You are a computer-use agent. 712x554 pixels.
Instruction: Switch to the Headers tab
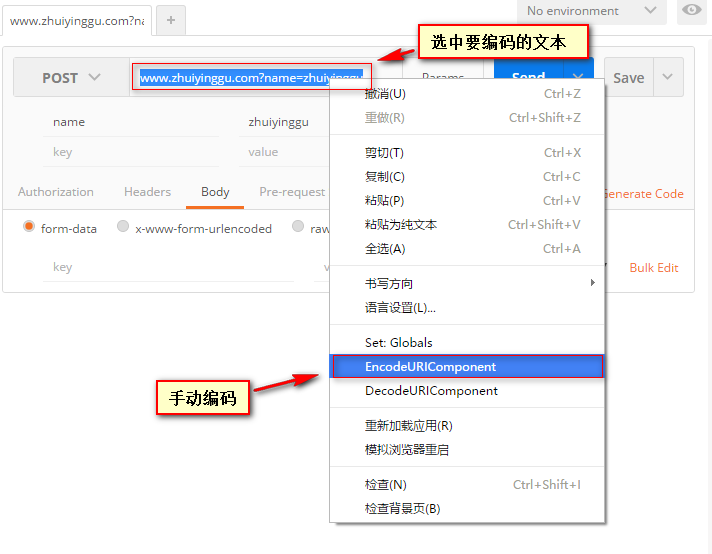click(x=148, y=192)
